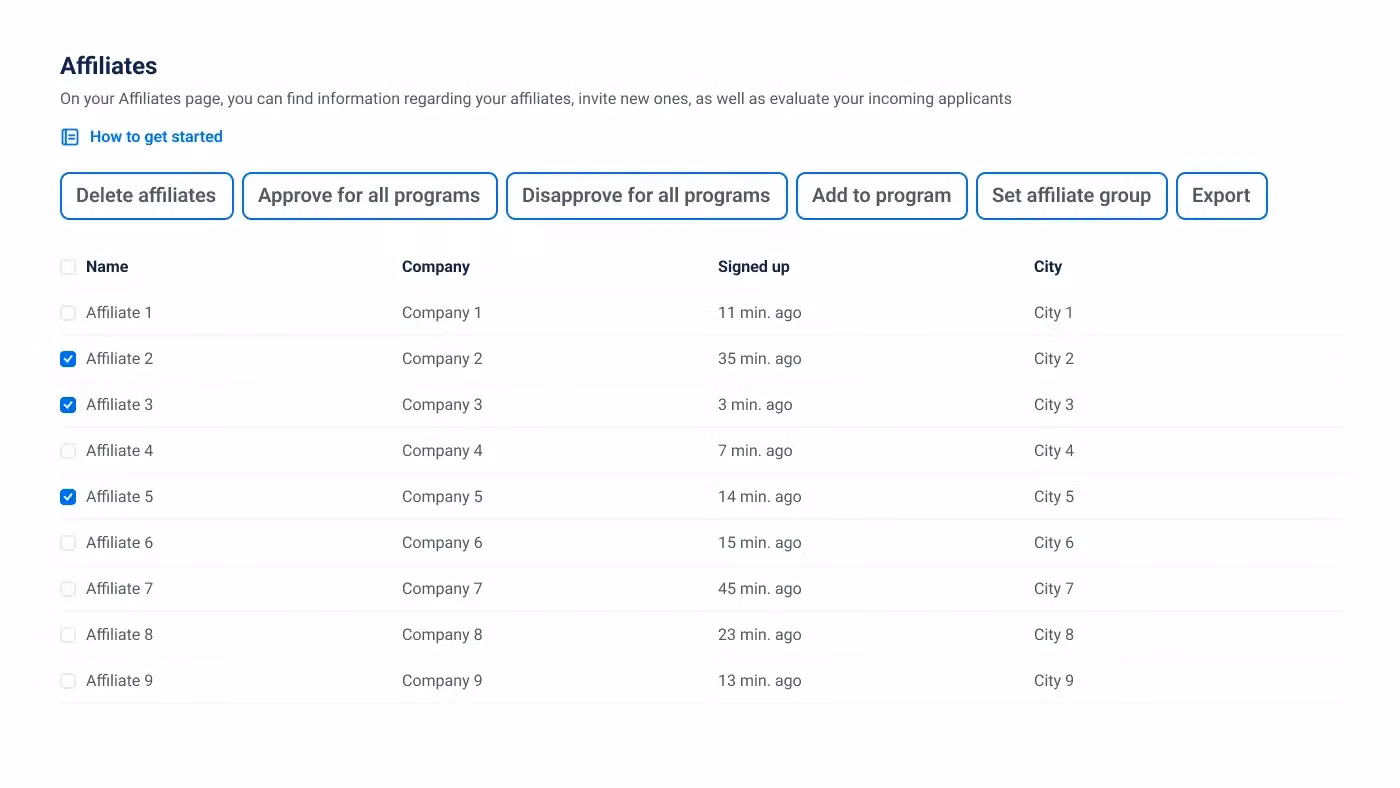This screenshot has width=1400, height=788.
Task: Open the How to get started link
Action: pyautogui.click(x=156, y=137)
